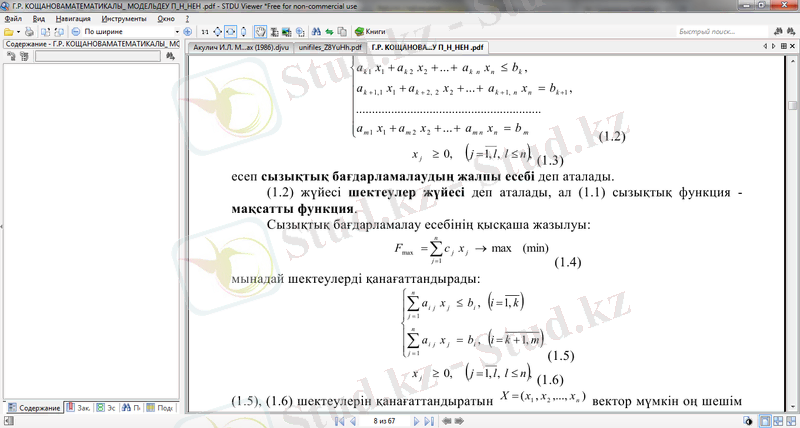
Task: Click the Fit width icon
Action: tap(230, 32)
